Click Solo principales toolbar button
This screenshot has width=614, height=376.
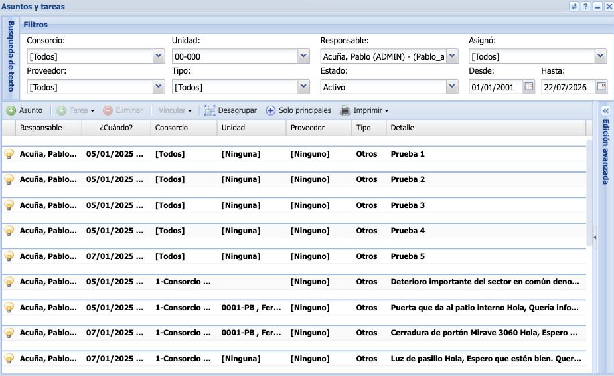click(298, 110)
